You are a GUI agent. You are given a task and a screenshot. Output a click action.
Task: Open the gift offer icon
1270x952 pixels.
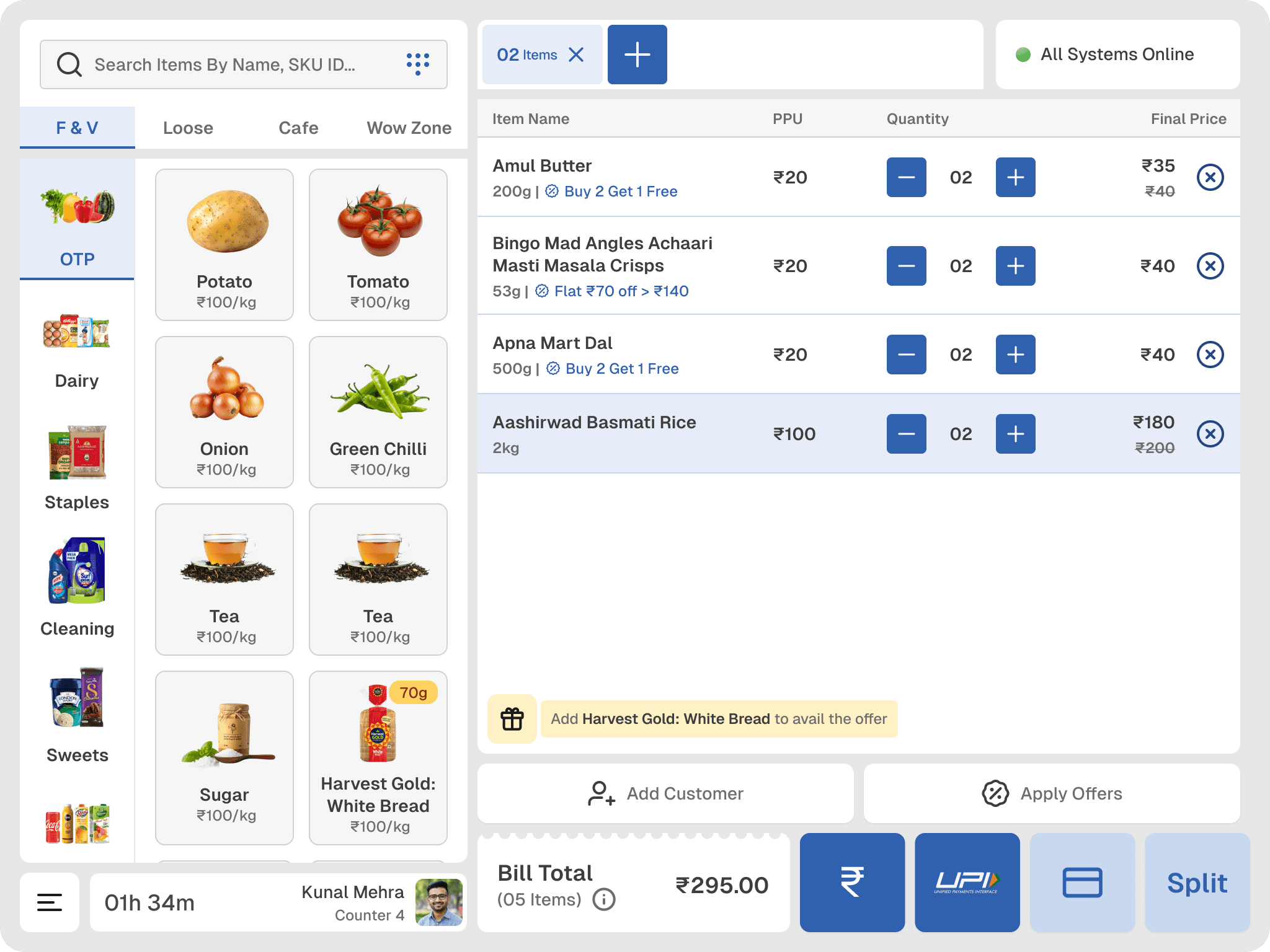point(512,719)
